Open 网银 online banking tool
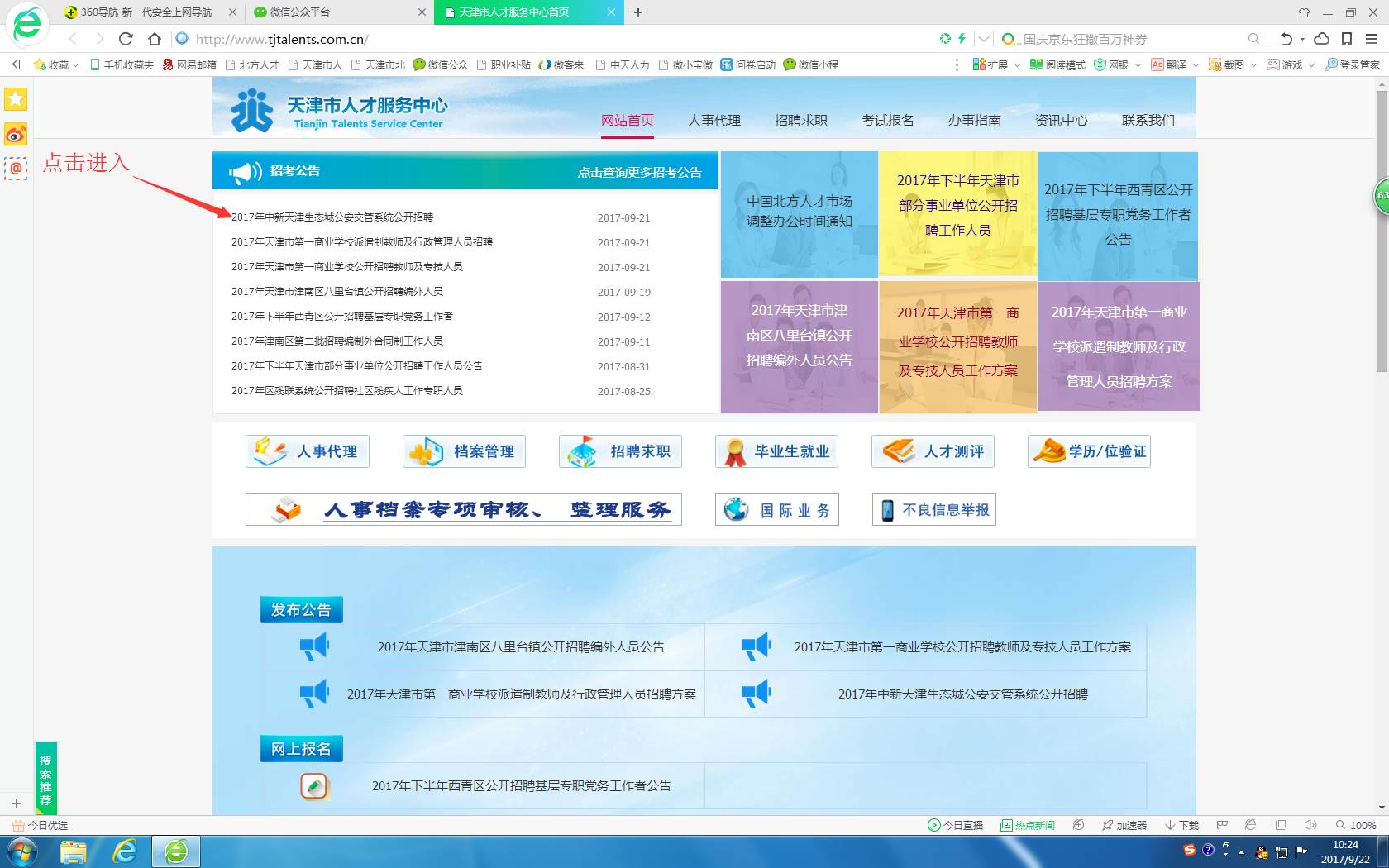 click(1111, 64)
